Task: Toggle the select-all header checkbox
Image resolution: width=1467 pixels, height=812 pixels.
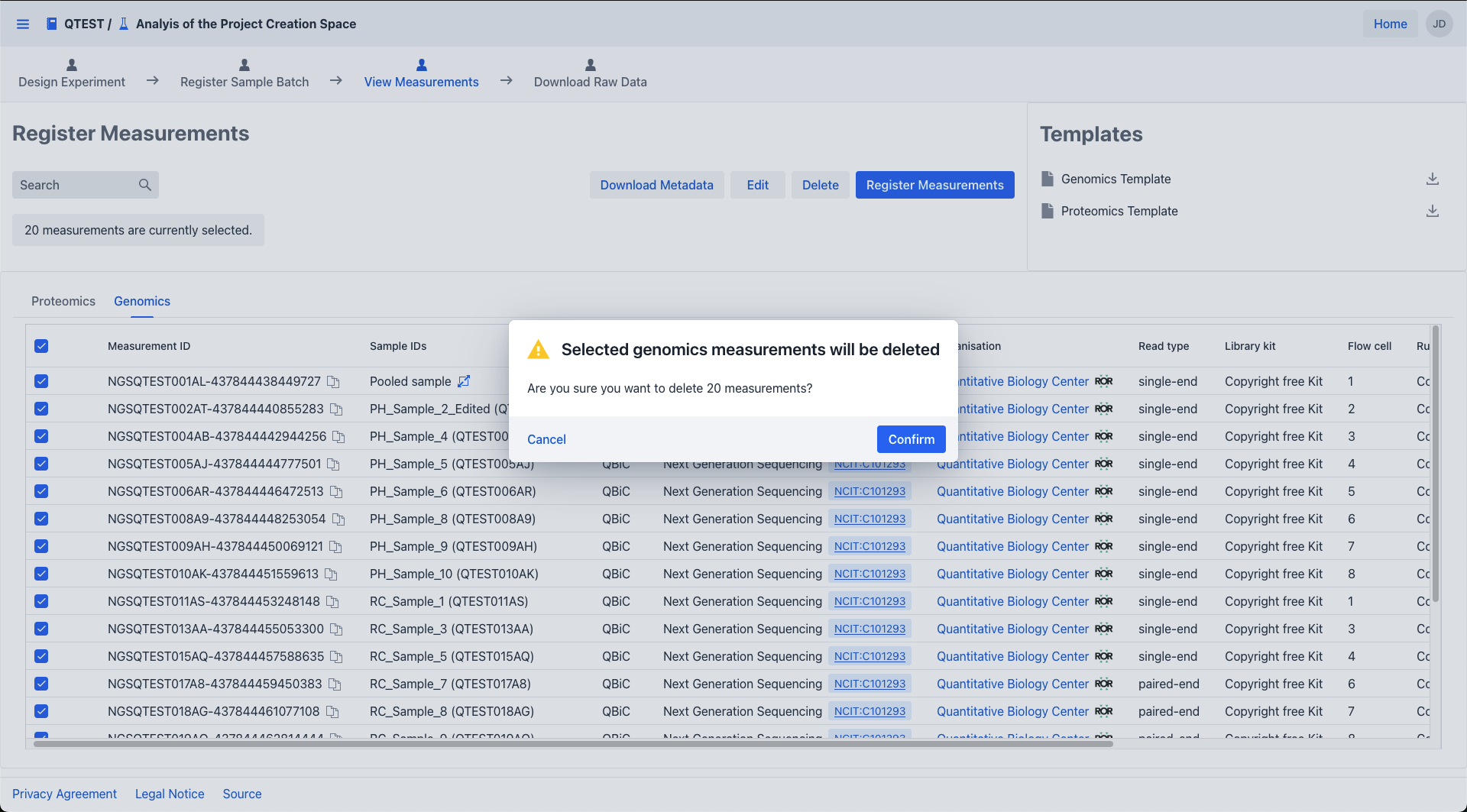Action: click(x=41, y=346)
